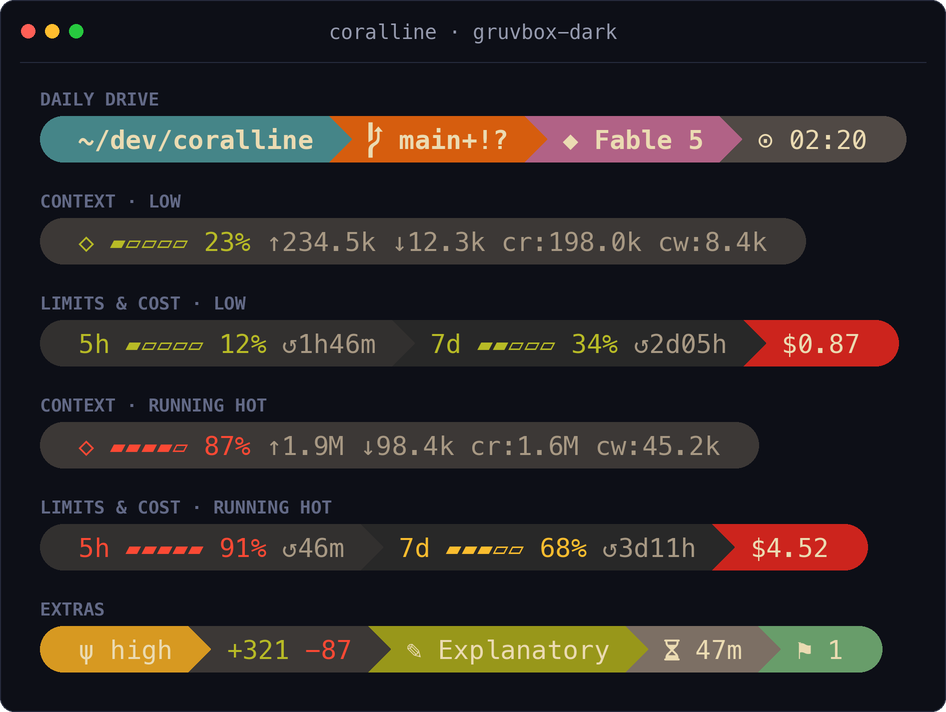Screen dimensions: 946x712
Task: Click the reset icon before 2d05h
Action: click(x=641, y=346)
